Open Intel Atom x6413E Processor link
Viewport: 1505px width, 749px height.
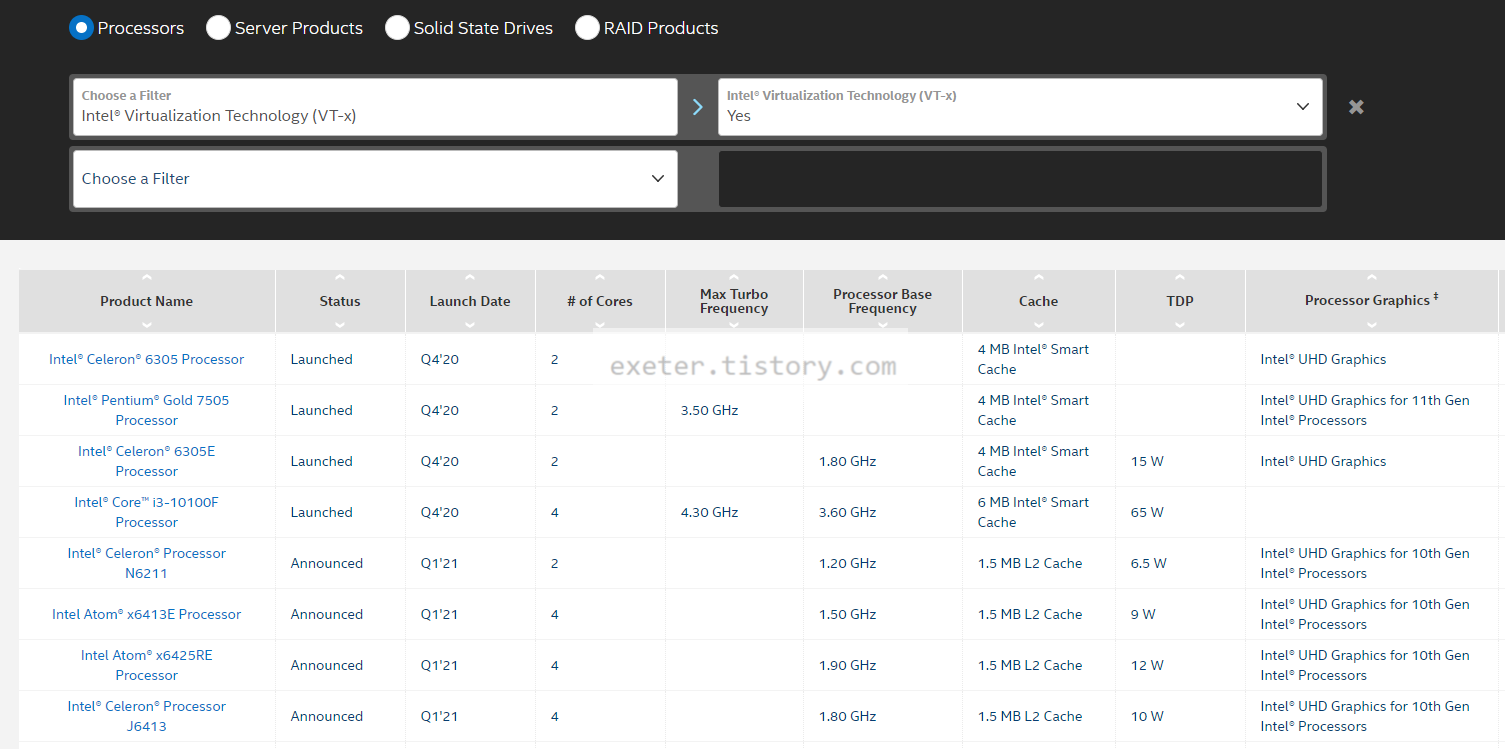tap(147, 614)
